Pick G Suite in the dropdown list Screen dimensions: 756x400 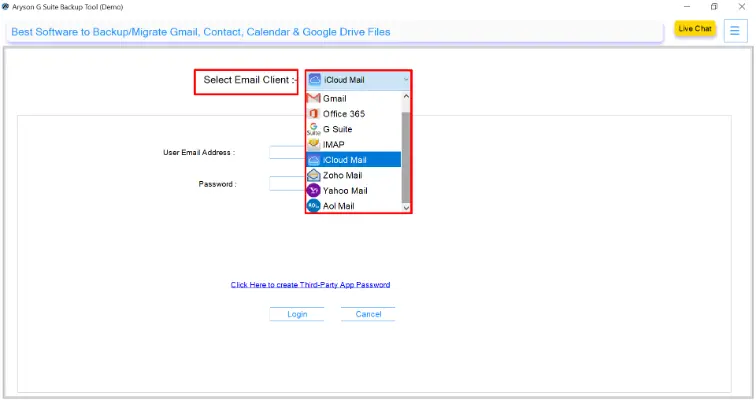pos(354,129)
